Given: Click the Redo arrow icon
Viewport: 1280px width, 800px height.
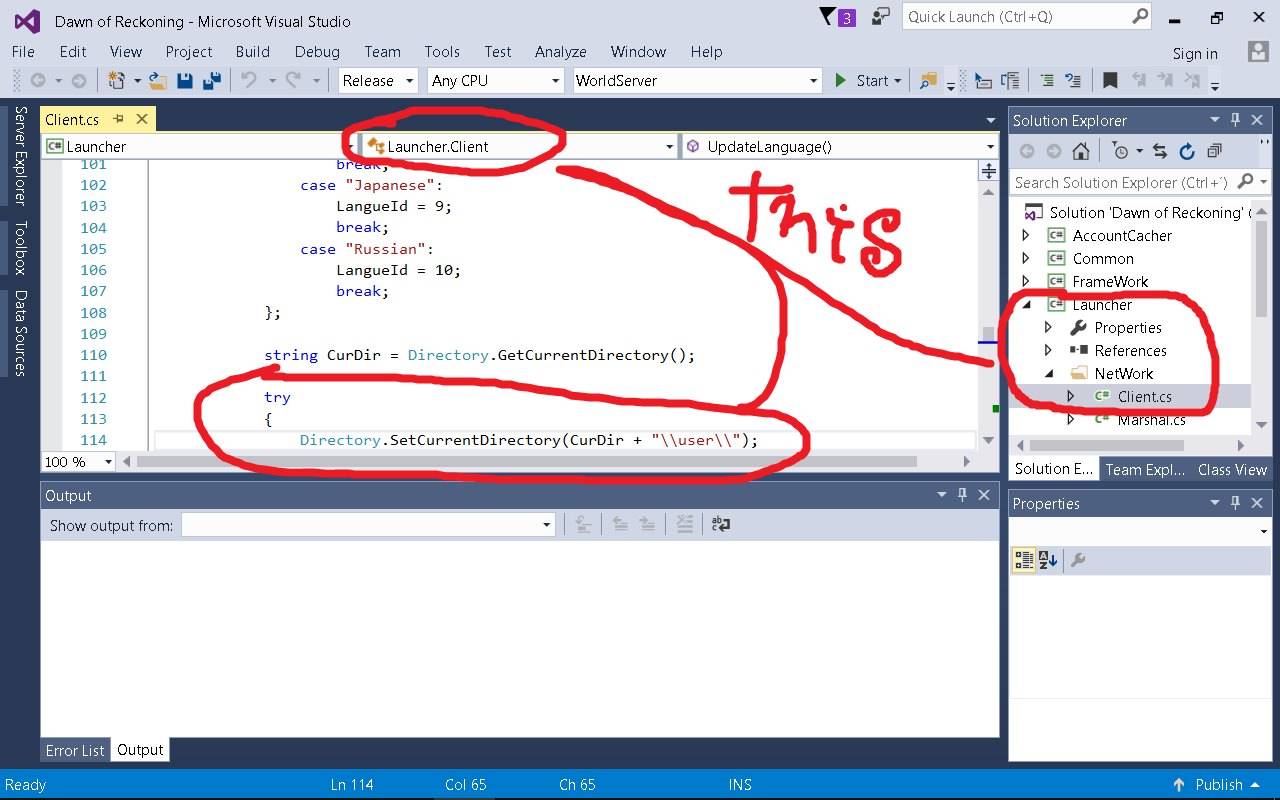Looking at the screenshot, I should [x=294, y=81].
